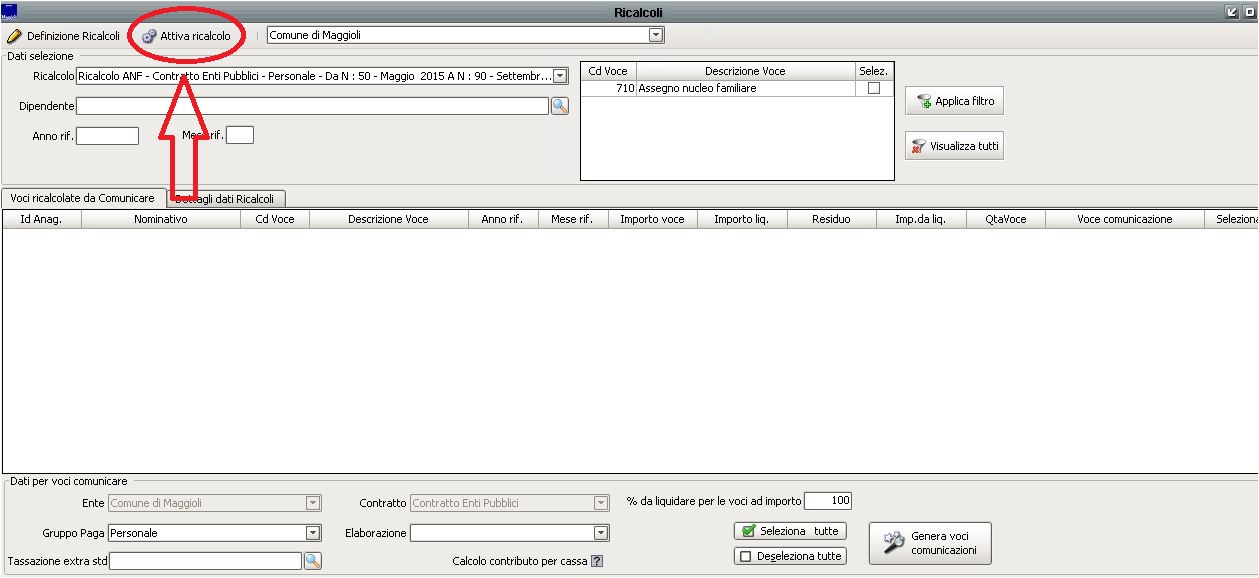Image resolution: width=1259 pixels, height=578 pixels.
Task: Click Seleziona tutte button
Action: point(789,531)
